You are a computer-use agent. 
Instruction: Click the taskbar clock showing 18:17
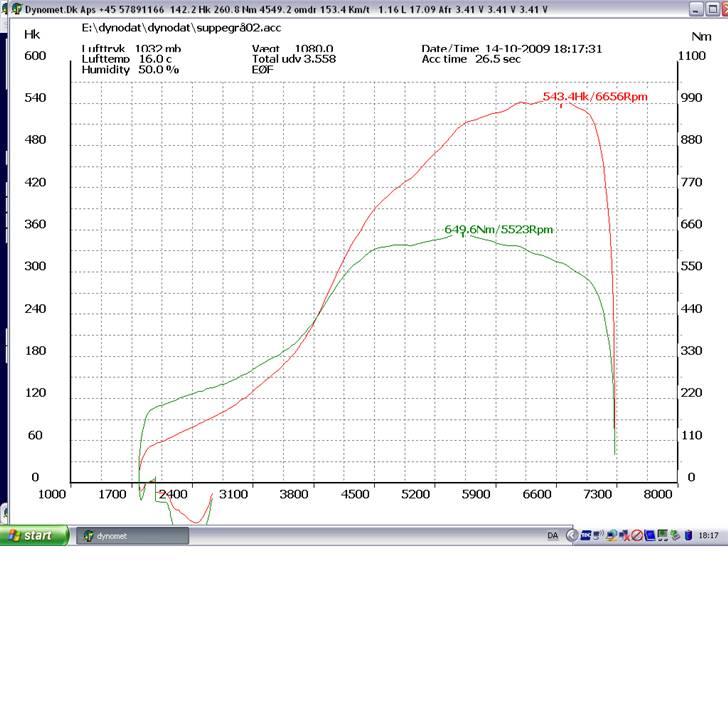pyautogui.click(x=708, y=536)
